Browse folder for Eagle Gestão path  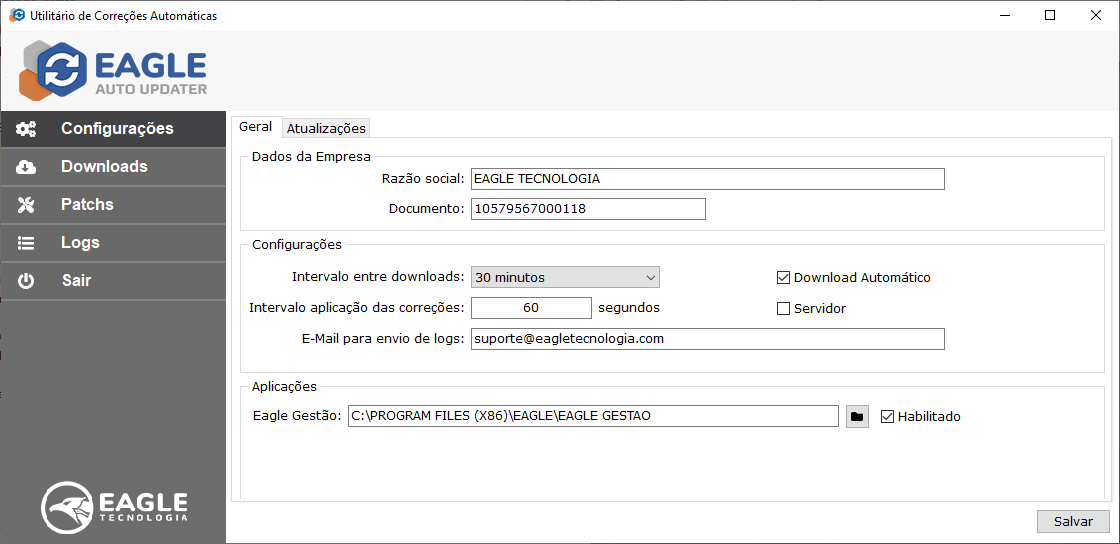click(x=857, y=416)
